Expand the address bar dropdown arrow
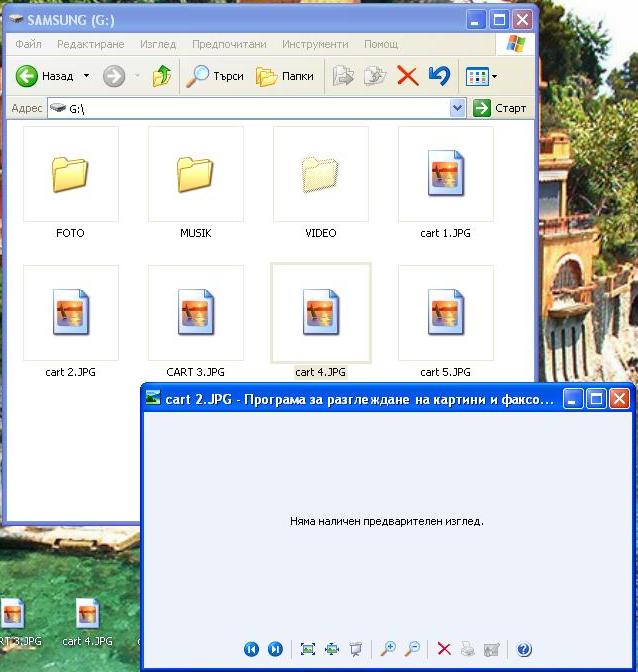The height and width of the screenshot is (672, 638). click(x=458, y=108)
